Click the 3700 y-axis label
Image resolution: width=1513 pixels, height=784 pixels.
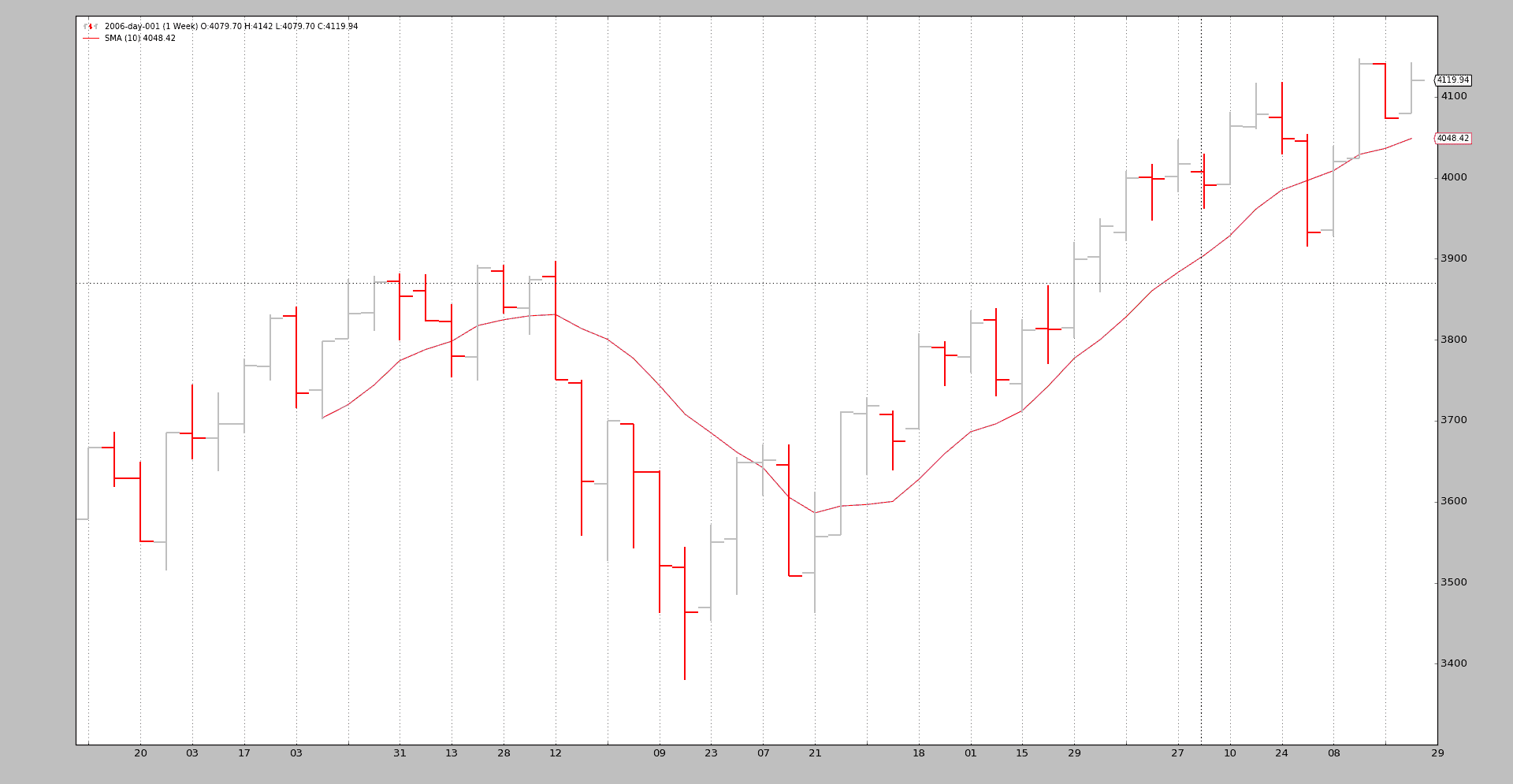click(x=1454, y=420)
